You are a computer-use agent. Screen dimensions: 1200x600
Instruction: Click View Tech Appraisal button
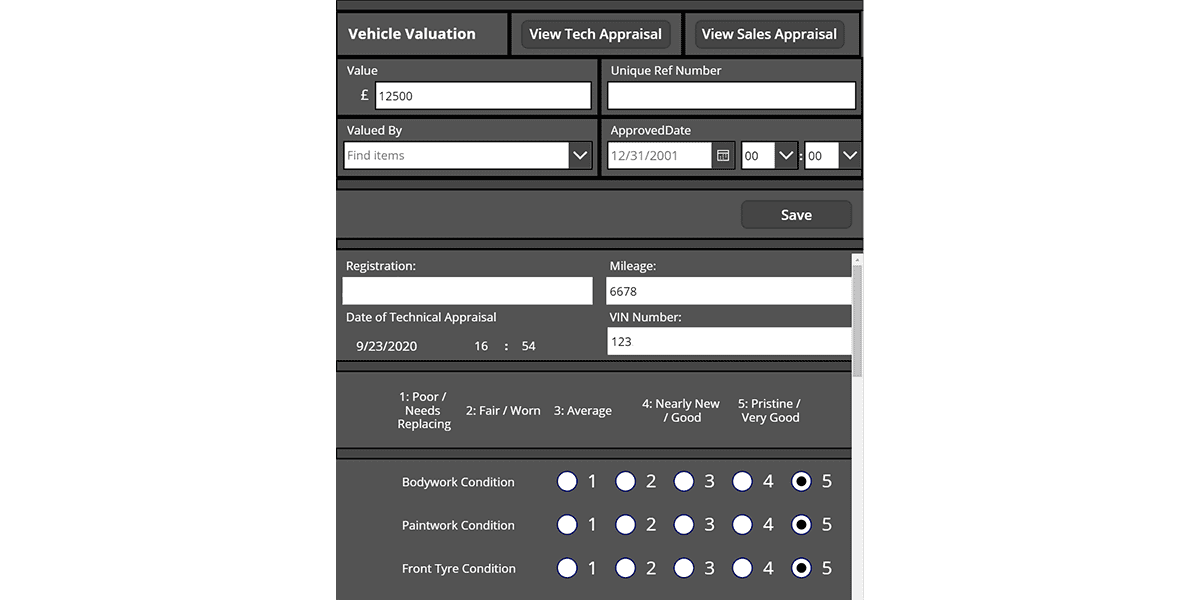(x=596, y=34)
